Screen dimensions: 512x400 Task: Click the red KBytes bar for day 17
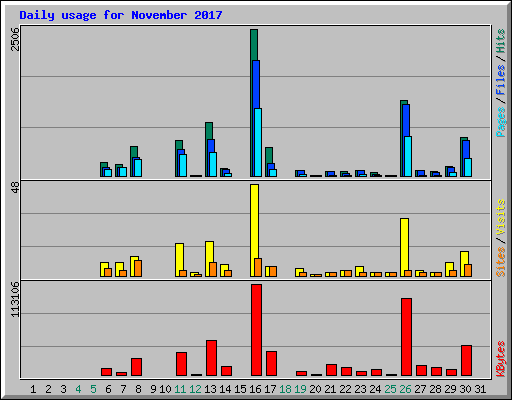(272, 364)
